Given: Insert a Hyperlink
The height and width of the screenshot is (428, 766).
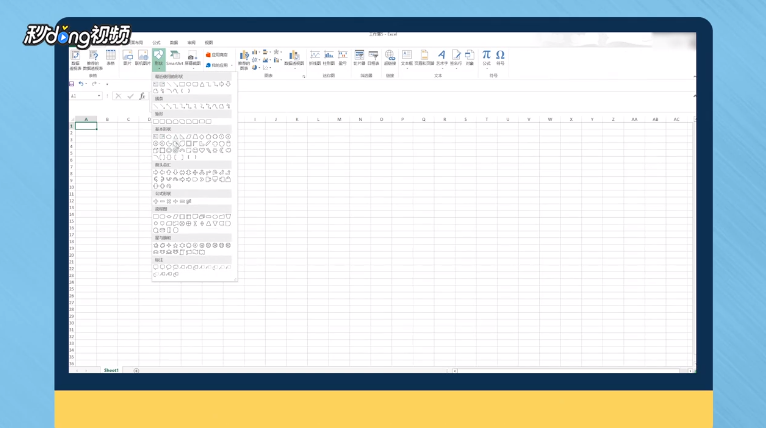Looking at the screenshot, I should point(390,57).
